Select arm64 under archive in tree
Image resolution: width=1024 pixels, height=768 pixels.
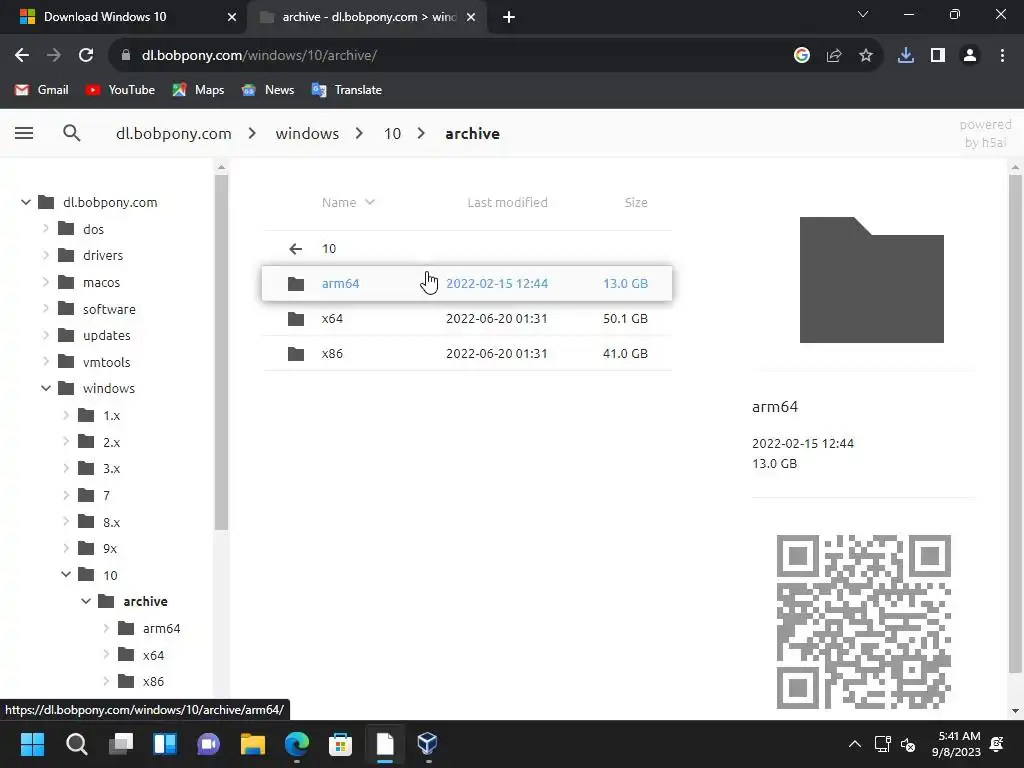click(161, 628)
